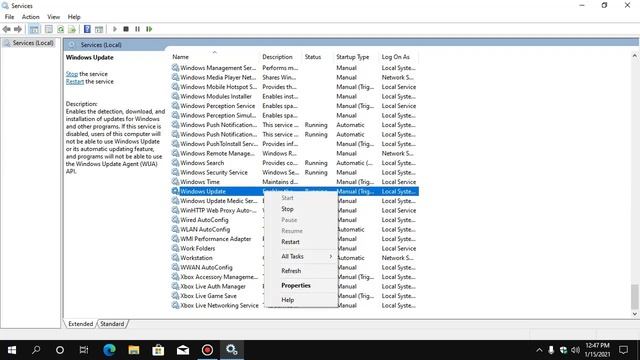Select the WinHTTP Web Proxy Auto service

pyautogui.click(x=218, y=210)
